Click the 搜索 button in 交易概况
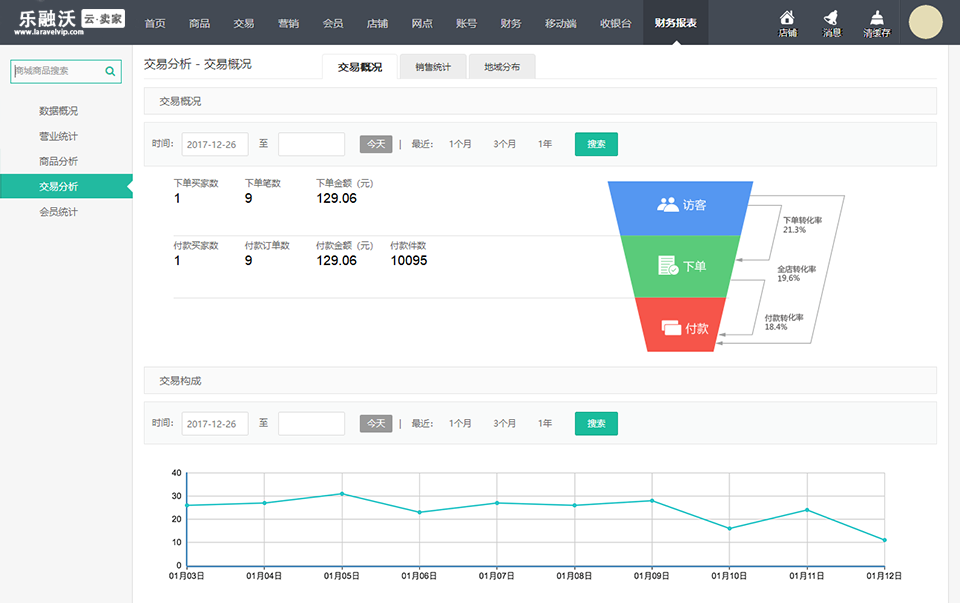This screenshot has height=605, width=960. 596,145
